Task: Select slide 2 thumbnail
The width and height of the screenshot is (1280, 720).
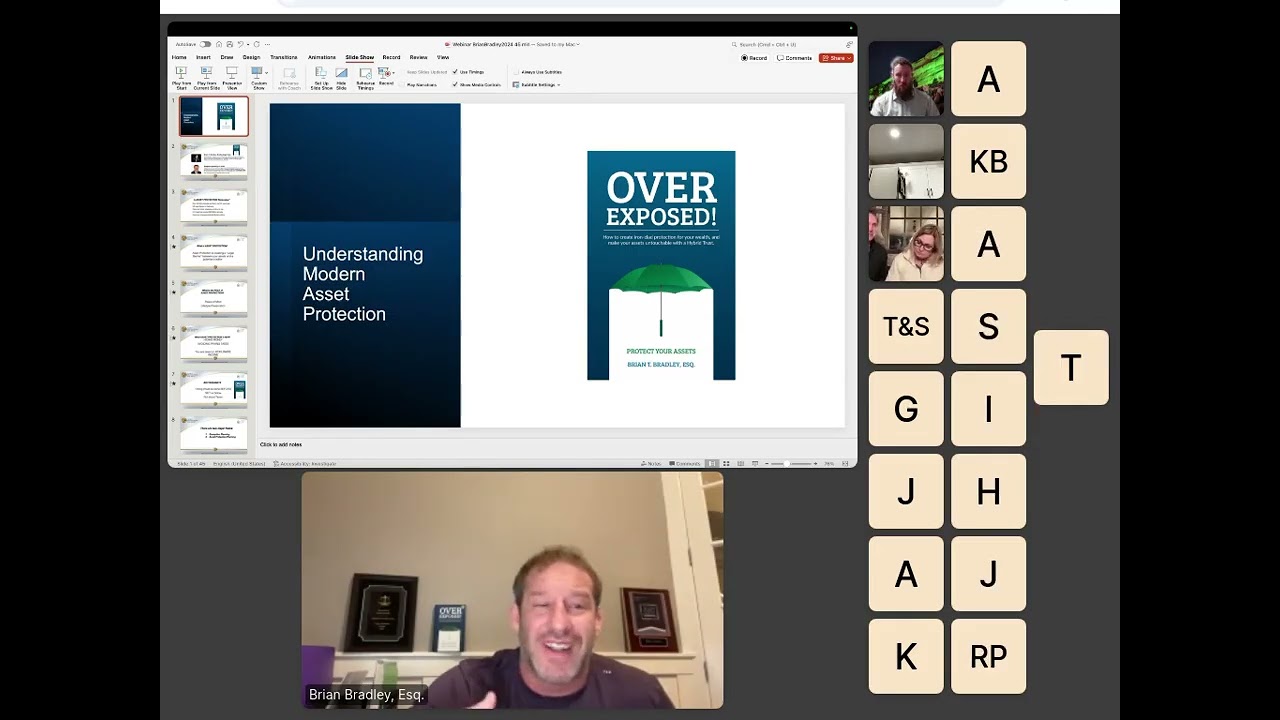Action: pos(213,162)
